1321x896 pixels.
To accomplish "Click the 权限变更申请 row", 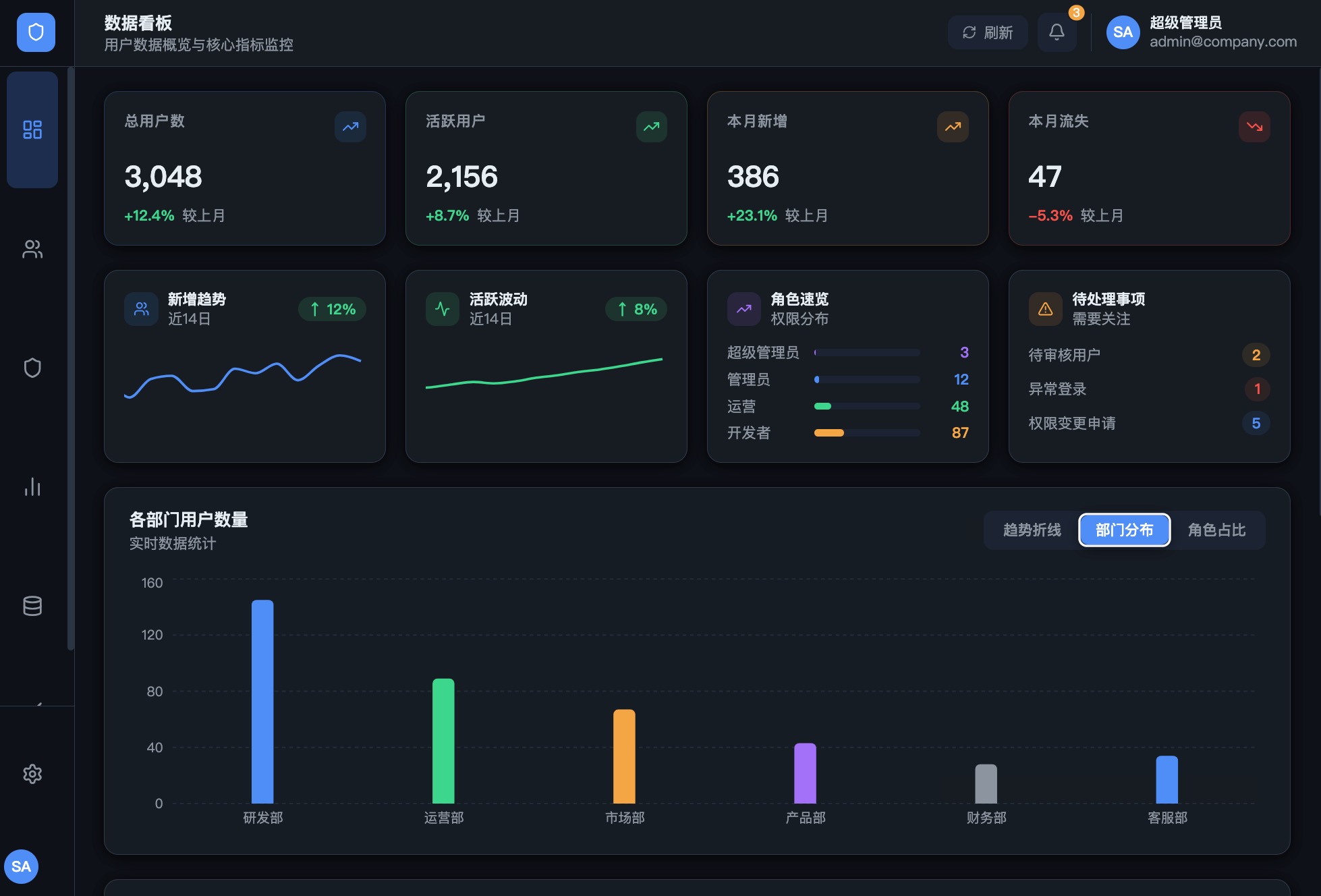I will pyautogui.click(x=1149, y=423).
